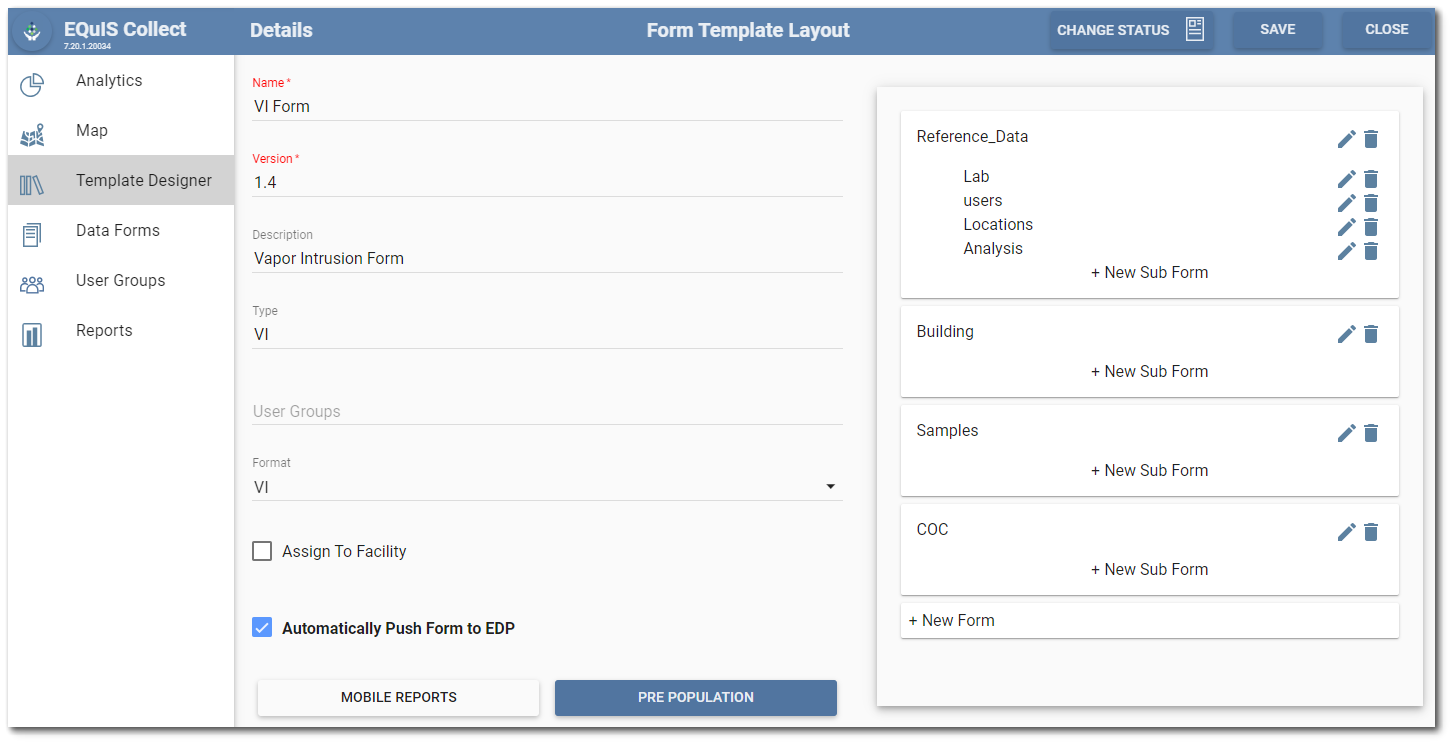Click the EQuIS Collect logo icon
The height and width of the screenshot is (743, 1451).
point(32,31)
